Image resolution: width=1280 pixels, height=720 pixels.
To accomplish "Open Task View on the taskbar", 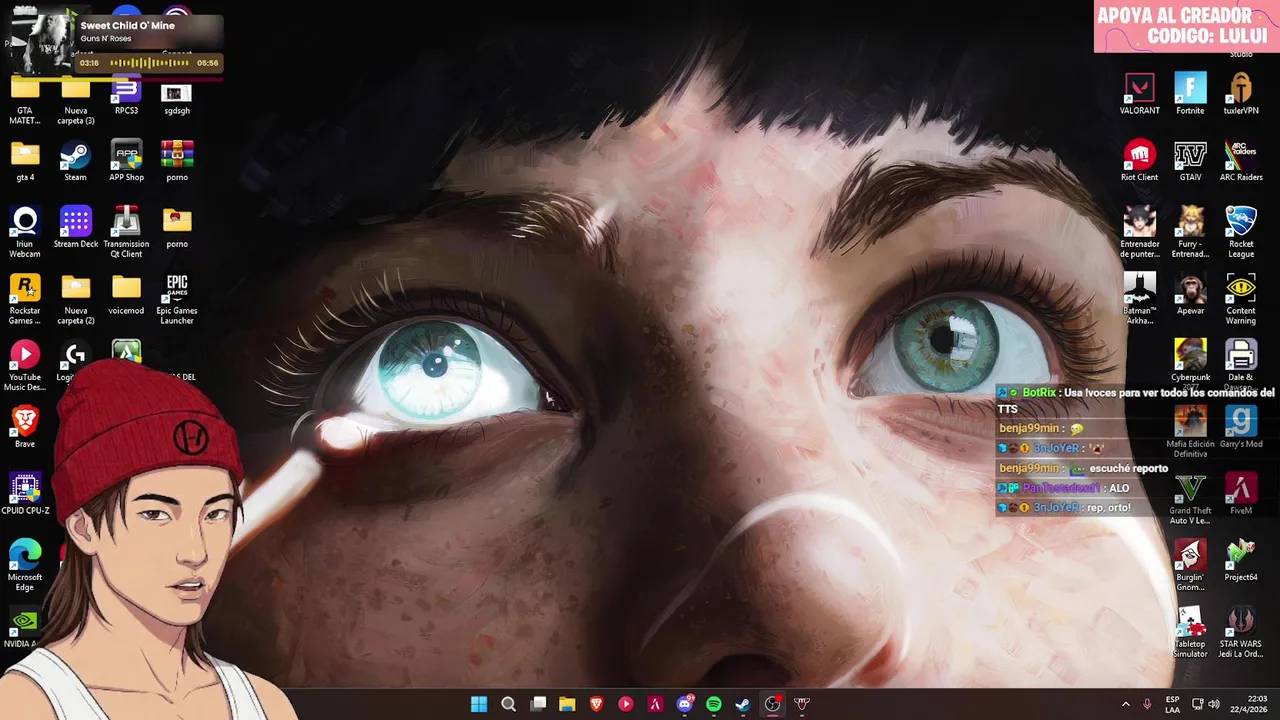I will pos(538,704).
